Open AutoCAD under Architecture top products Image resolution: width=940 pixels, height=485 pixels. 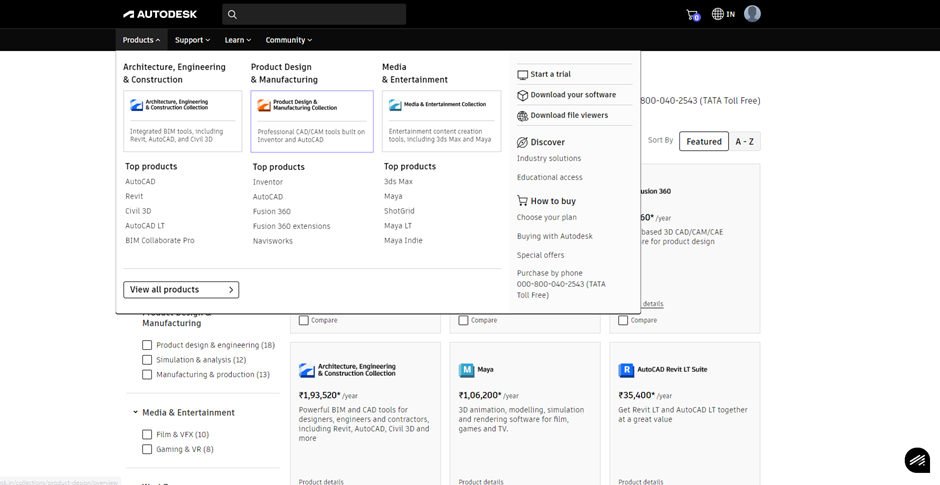pos(140,182)
